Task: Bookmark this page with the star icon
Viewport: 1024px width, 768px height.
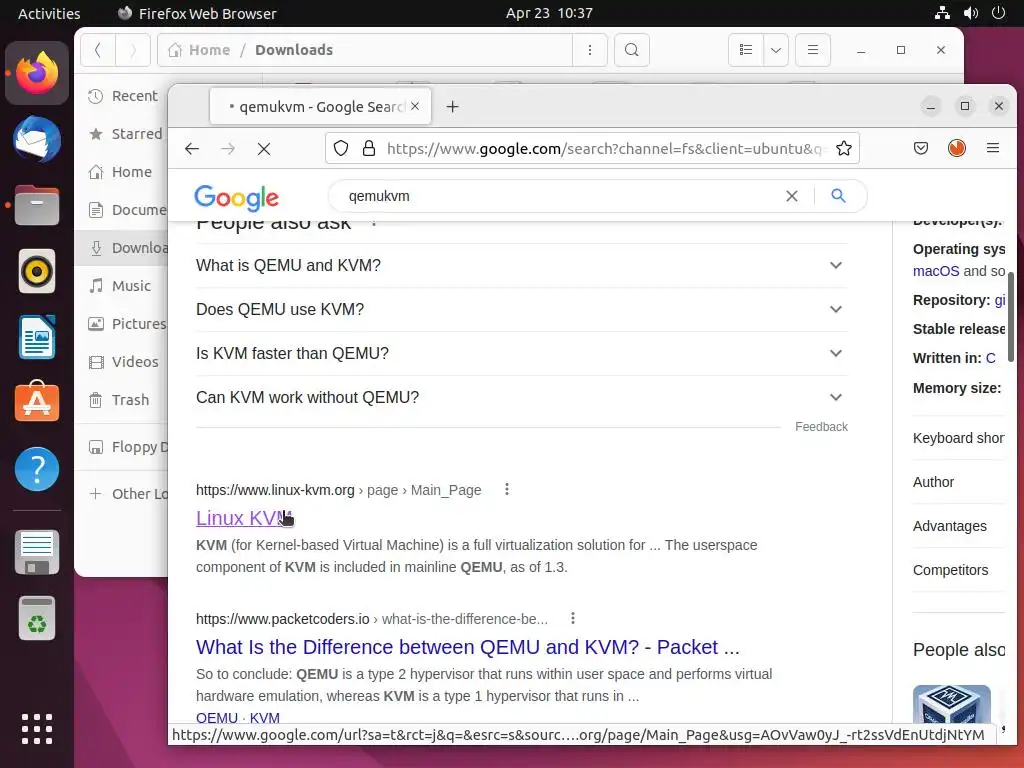Action: (x=844, y=148)
